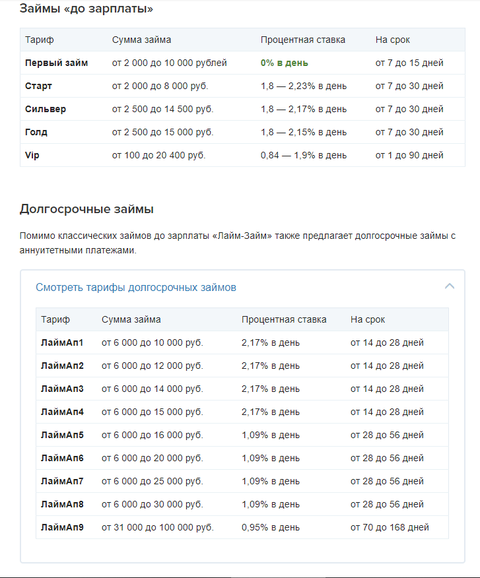Click 'Смотреть тарифы долгосрочных займов' link

tap(136, 288)
